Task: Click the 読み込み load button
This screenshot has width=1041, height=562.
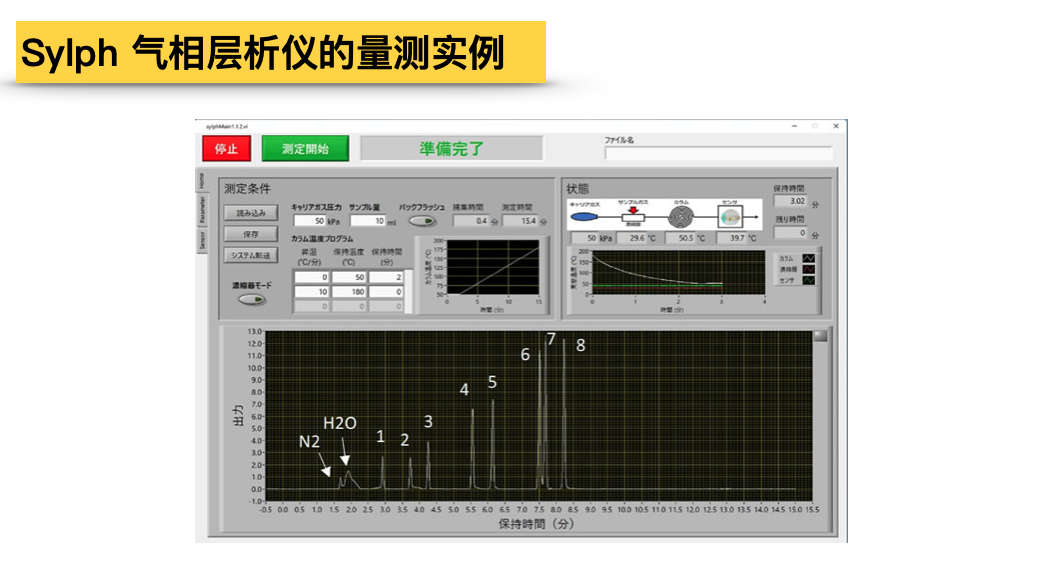Action: click(x=250, y=213)
